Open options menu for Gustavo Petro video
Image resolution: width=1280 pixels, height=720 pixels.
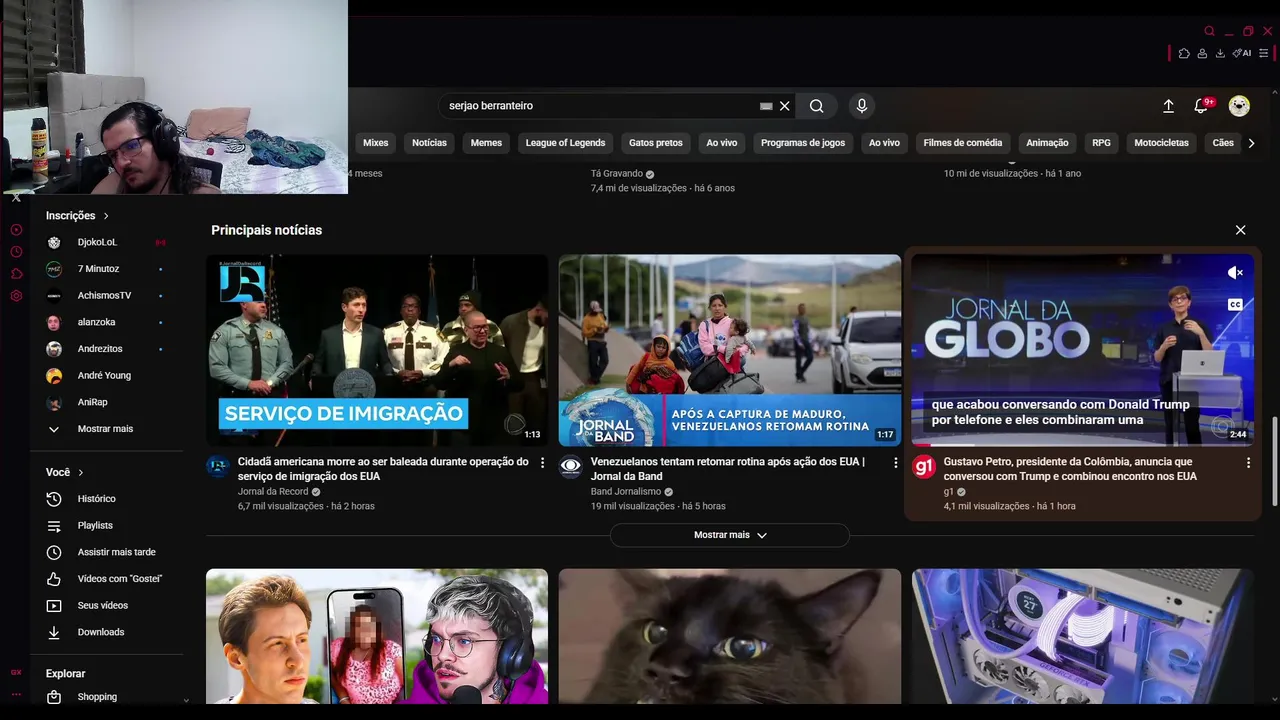click(1248, 463)
